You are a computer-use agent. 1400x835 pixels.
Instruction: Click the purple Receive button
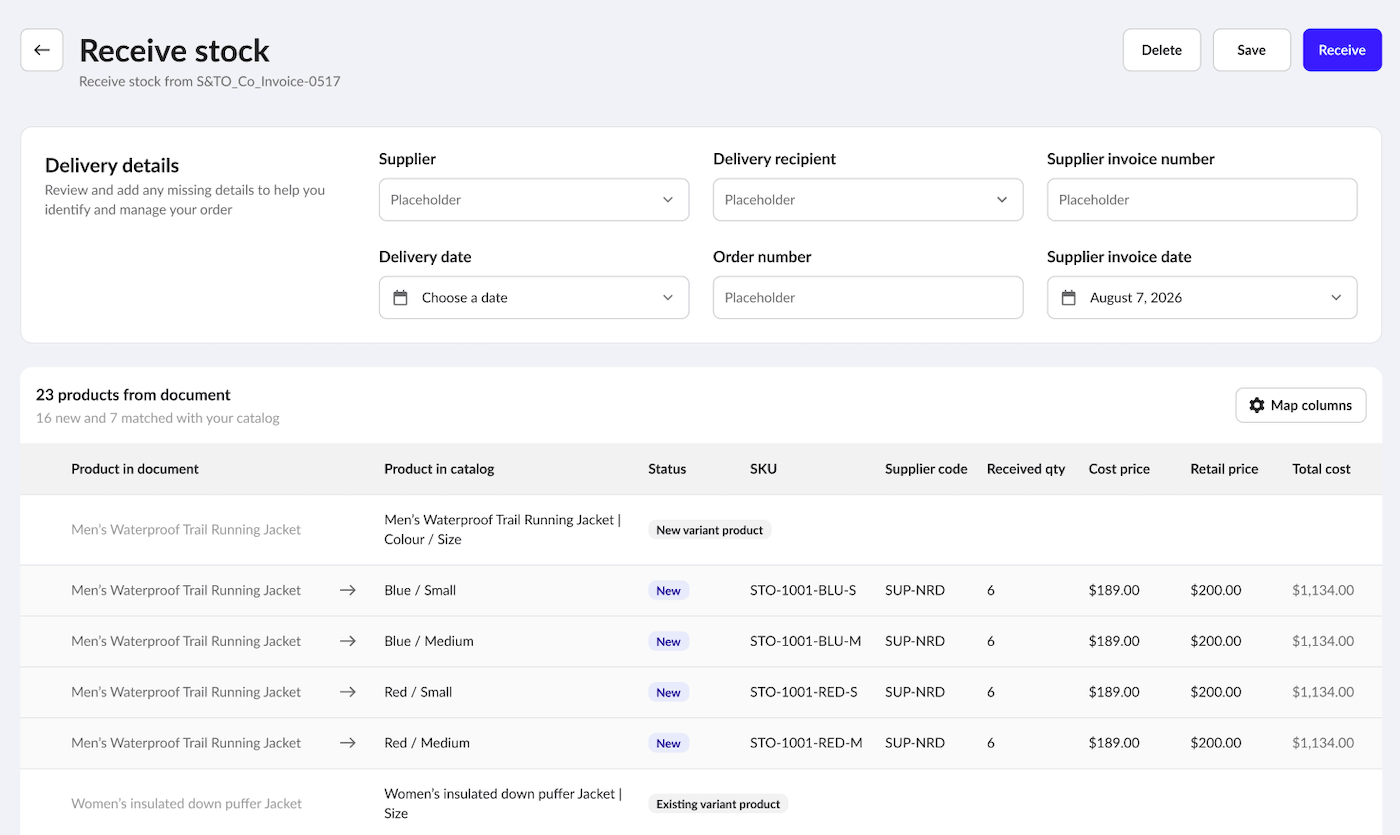[x=1342, y=50]
